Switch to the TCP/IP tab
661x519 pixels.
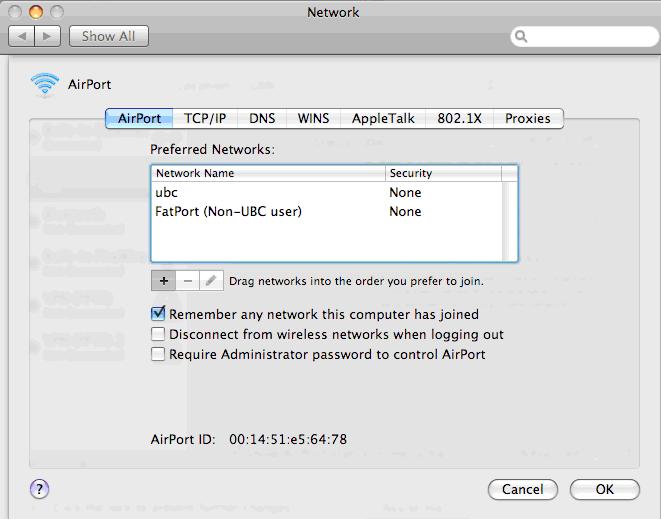point(205,118)
